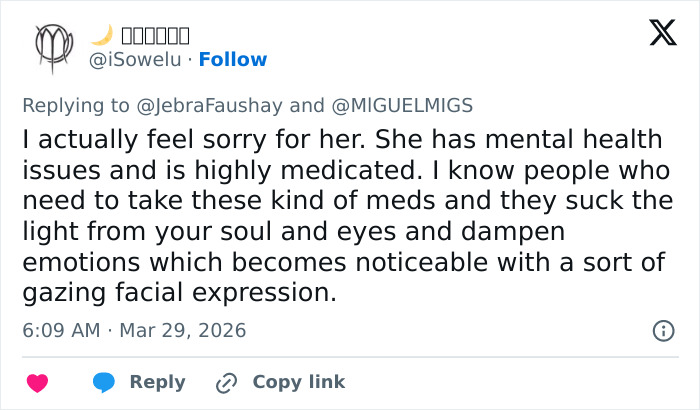Open the info icon beside the date
The image size is (700, 410).
pos(662,330)
